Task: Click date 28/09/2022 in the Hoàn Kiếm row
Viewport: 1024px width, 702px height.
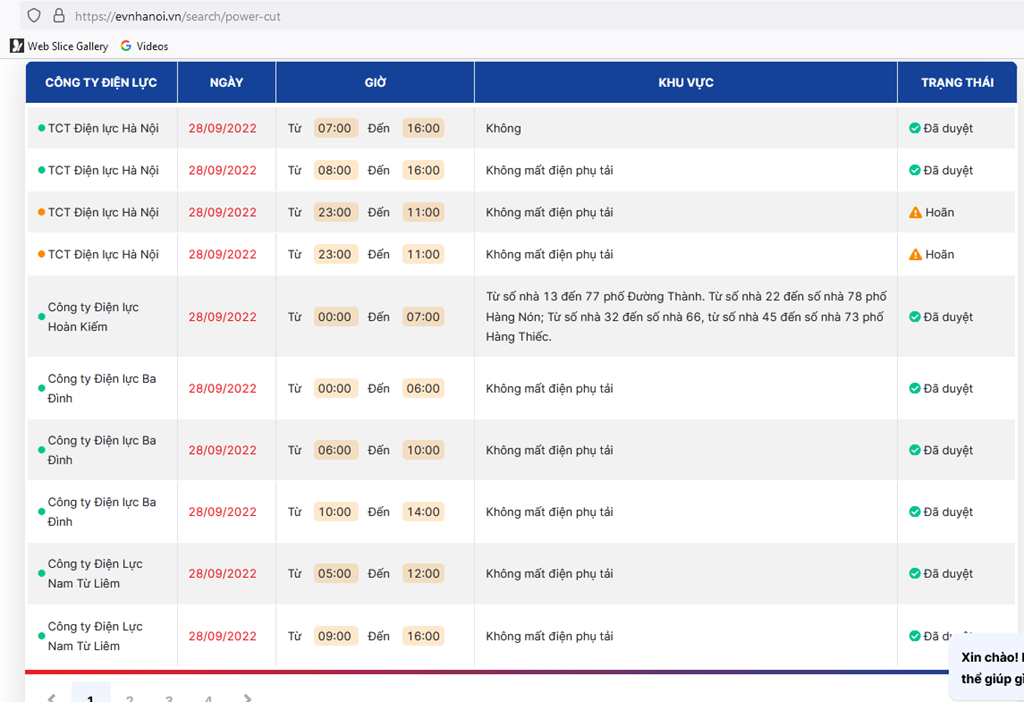Action: click(223, 317)
